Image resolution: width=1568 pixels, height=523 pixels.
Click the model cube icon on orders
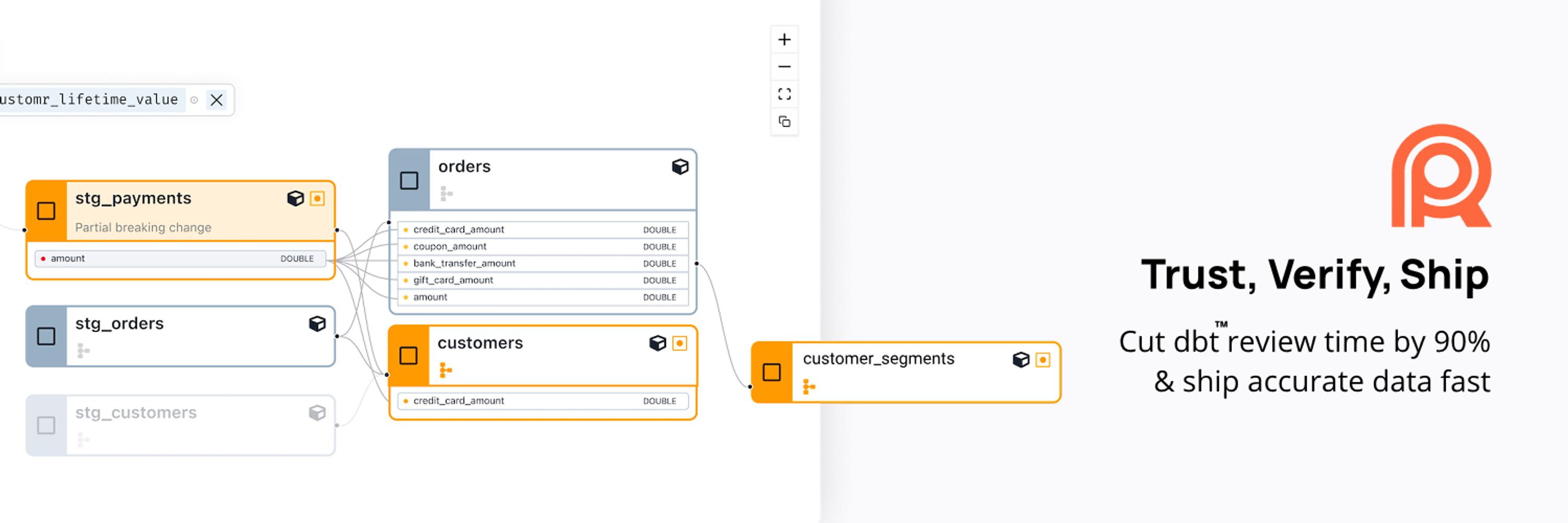point(680,167)
